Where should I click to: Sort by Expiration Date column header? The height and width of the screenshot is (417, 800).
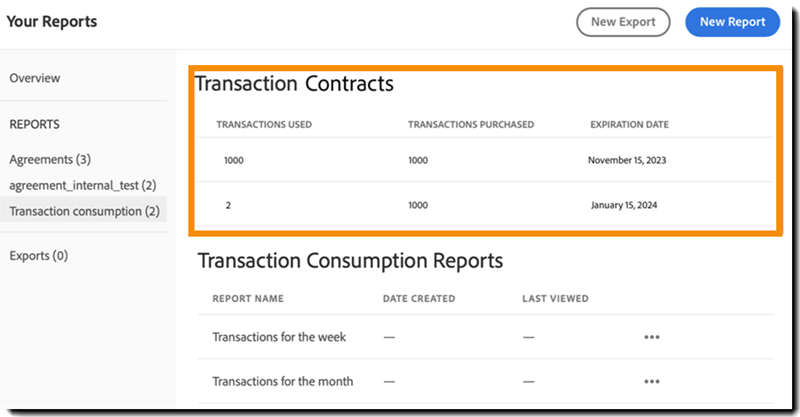(x=629, y=125)
